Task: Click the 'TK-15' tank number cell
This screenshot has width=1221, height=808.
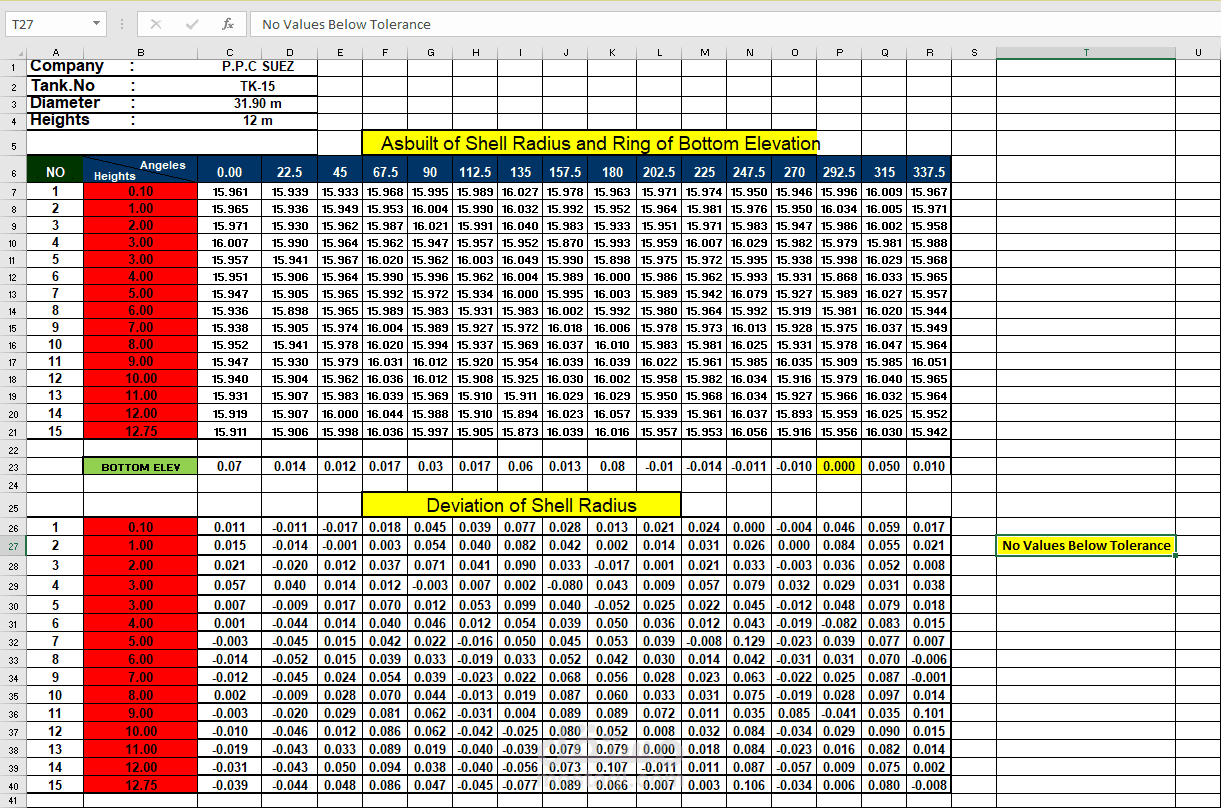Action: (257, 86)
